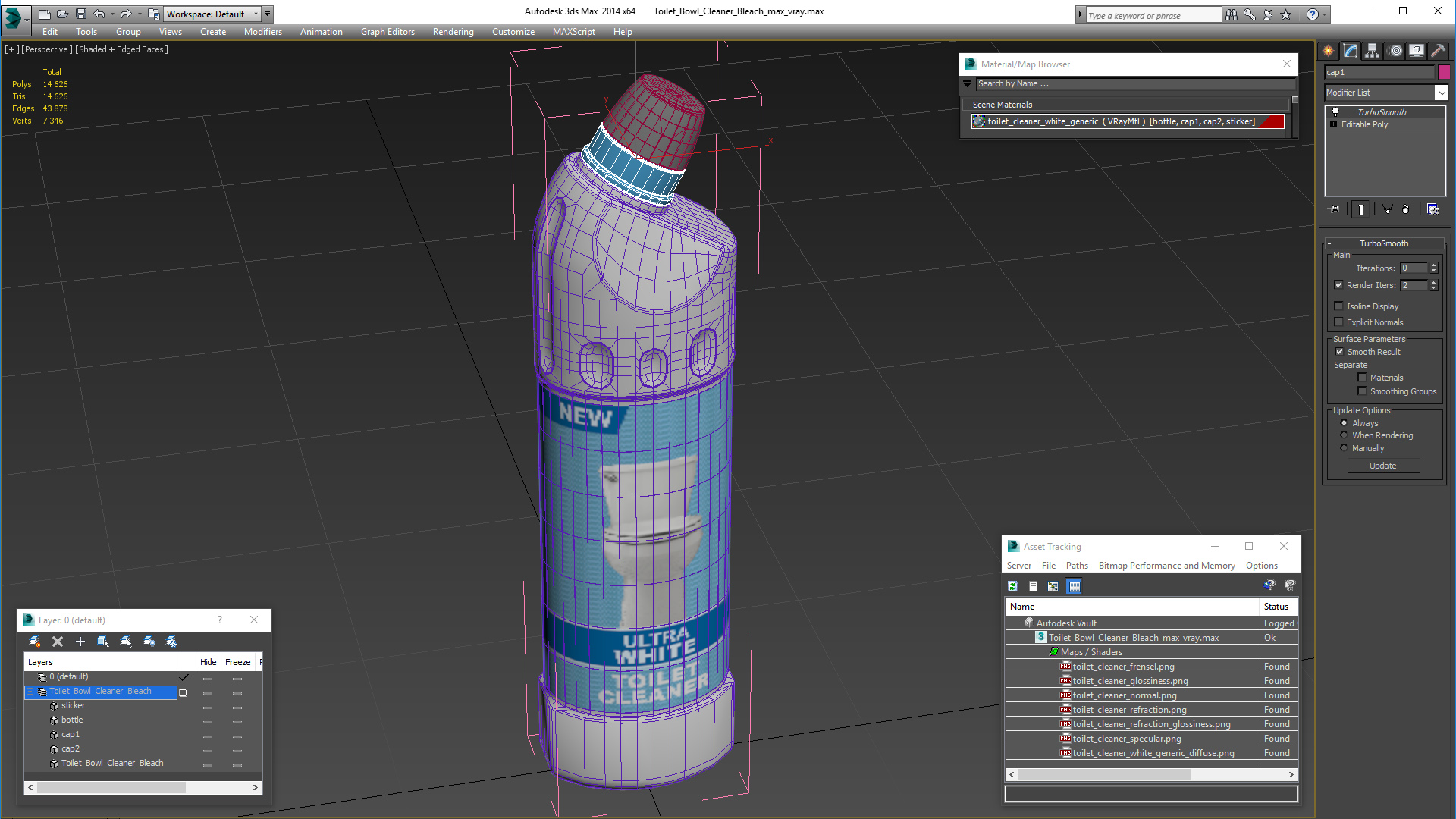This screenshot has width=1456, height=819.
Task: Open the Graph Editors menu
Action: click(x=388, y=32)
